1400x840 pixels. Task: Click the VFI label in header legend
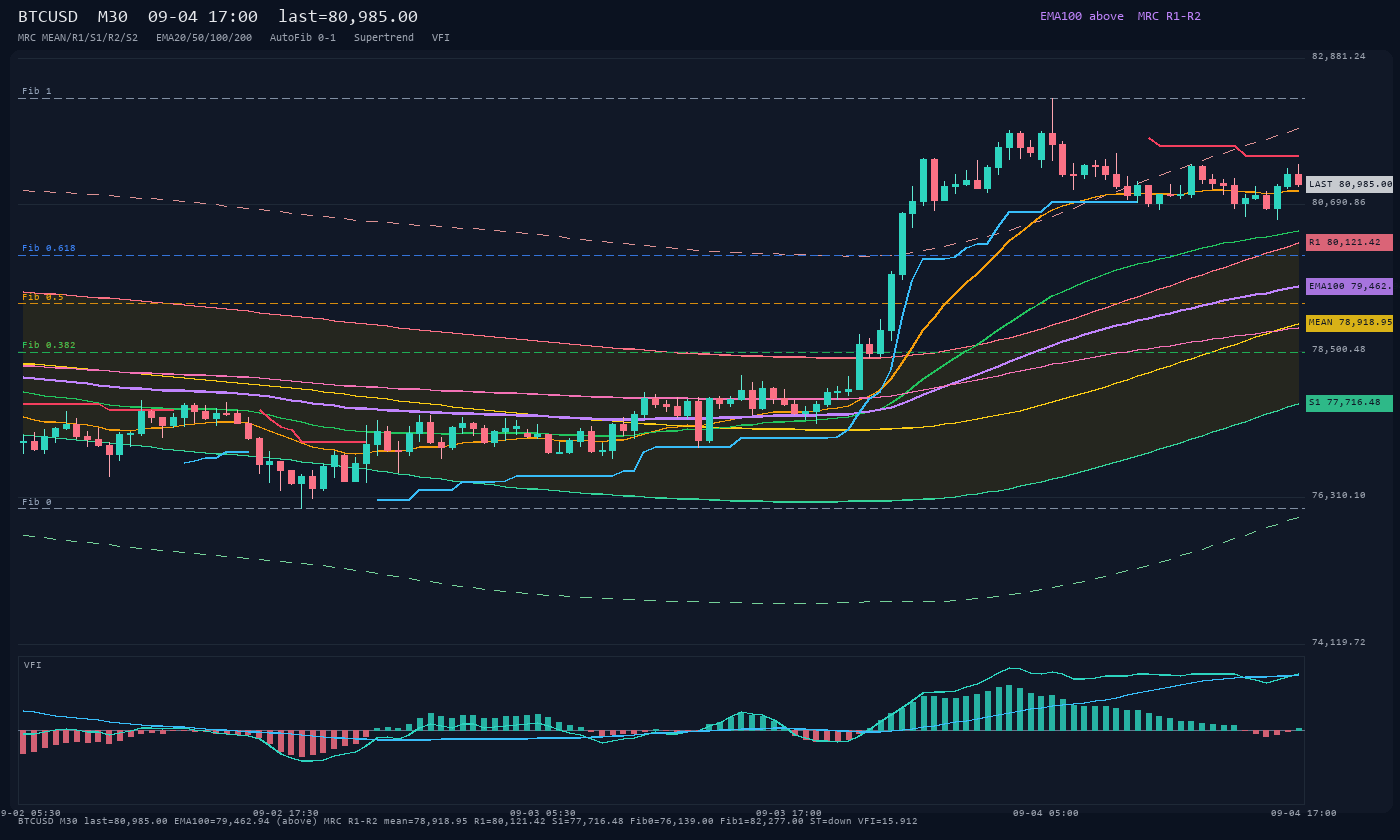pyautogui.click(x=441, y=38)
